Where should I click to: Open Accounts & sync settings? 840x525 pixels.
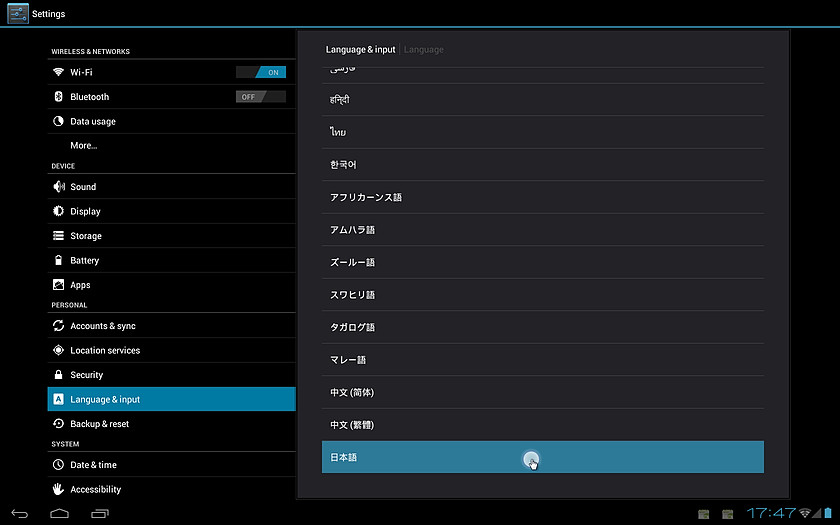click(171, 326)
